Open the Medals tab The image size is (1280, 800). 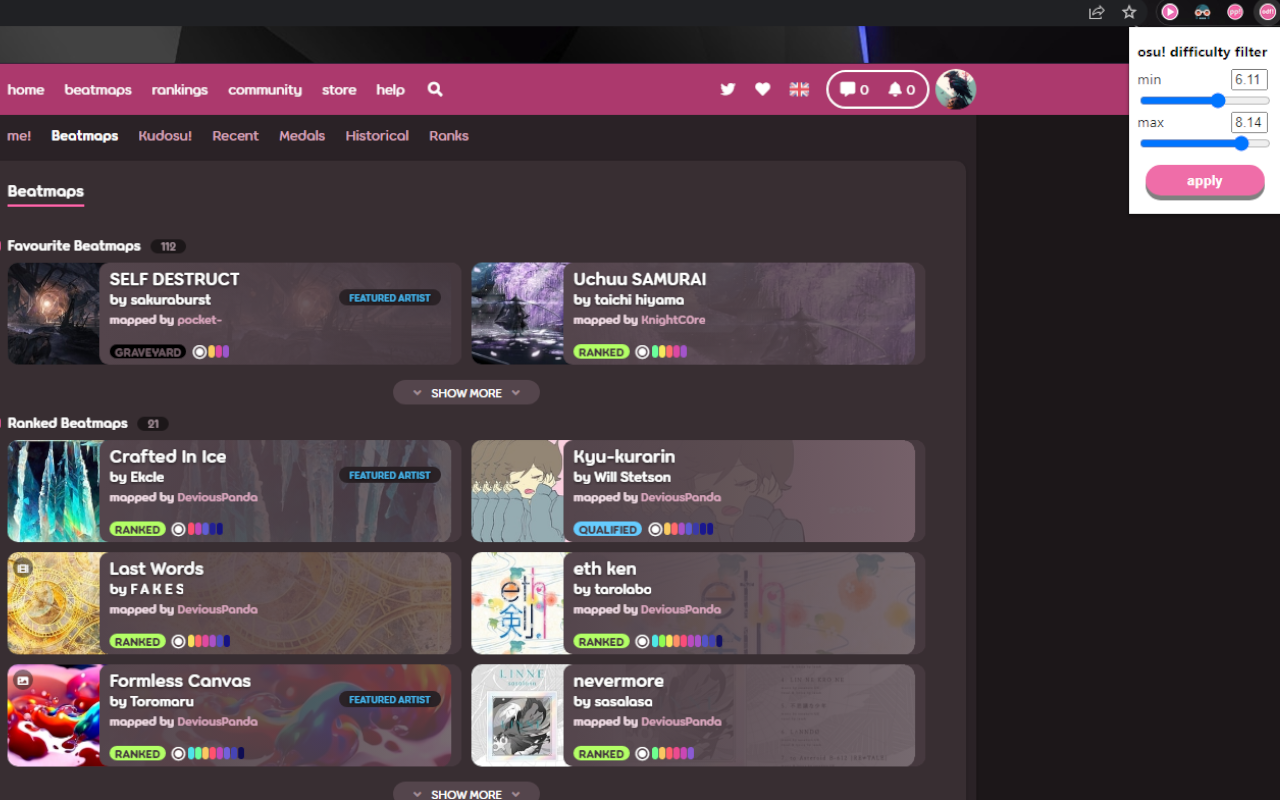pyautogui.click(x=302, y=135)
